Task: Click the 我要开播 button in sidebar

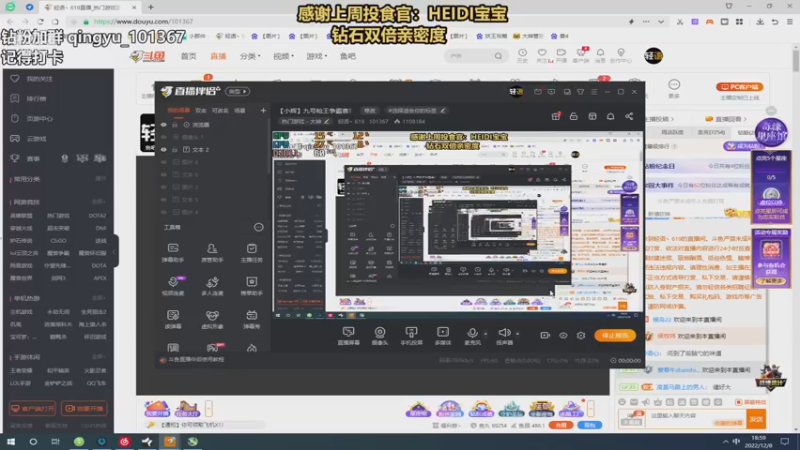Action: click(x=84, y=408)
